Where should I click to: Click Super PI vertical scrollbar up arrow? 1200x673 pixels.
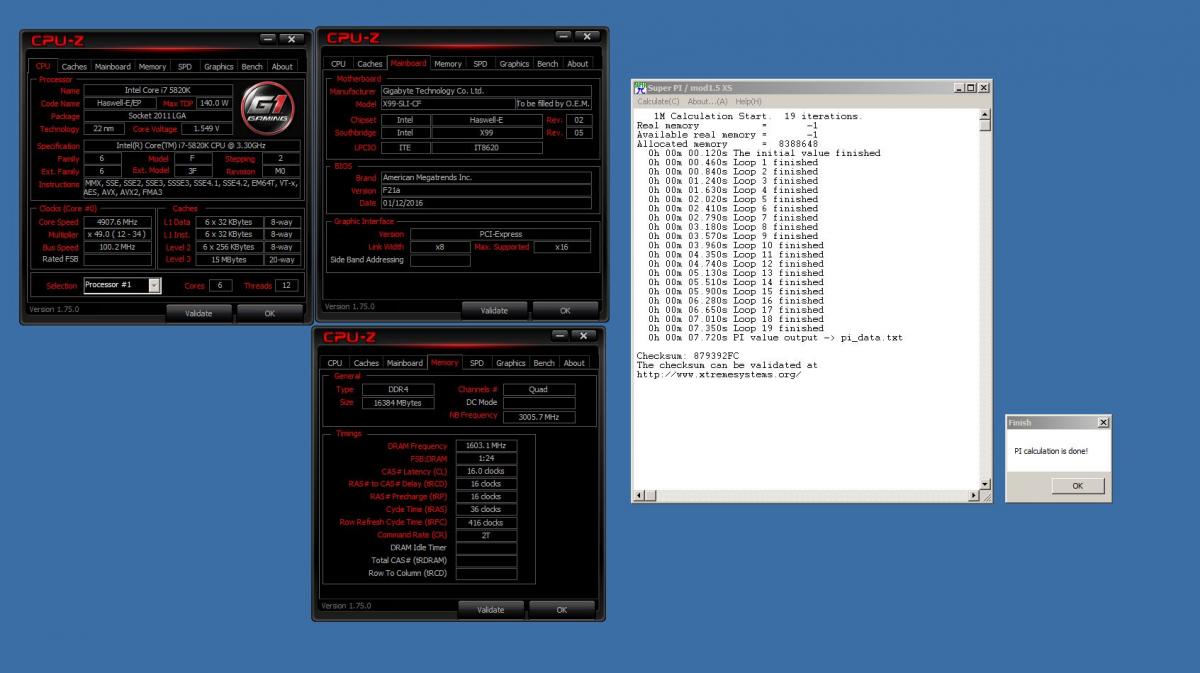[985, 114]
